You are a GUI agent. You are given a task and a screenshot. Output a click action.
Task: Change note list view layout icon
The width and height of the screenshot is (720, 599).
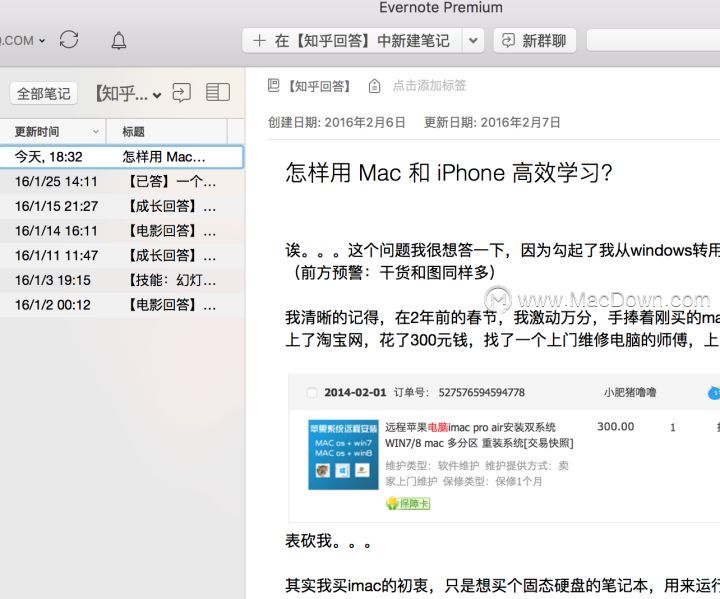pos(218,92)
